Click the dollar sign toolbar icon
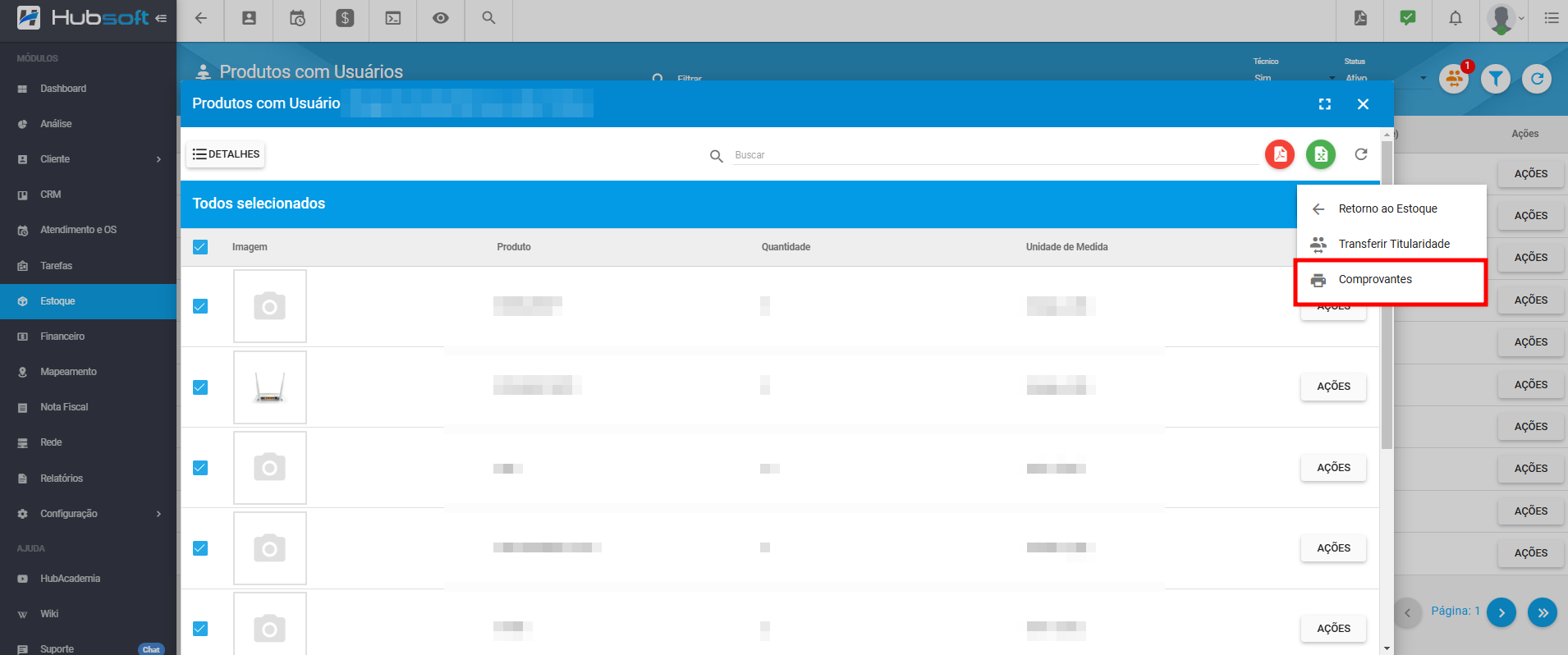 (x=345, y=18)
